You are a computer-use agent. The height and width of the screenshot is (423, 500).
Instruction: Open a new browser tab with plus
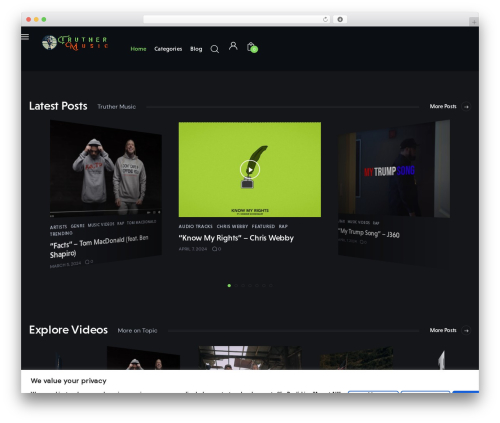pyautogui.click(x=474, y=22)
